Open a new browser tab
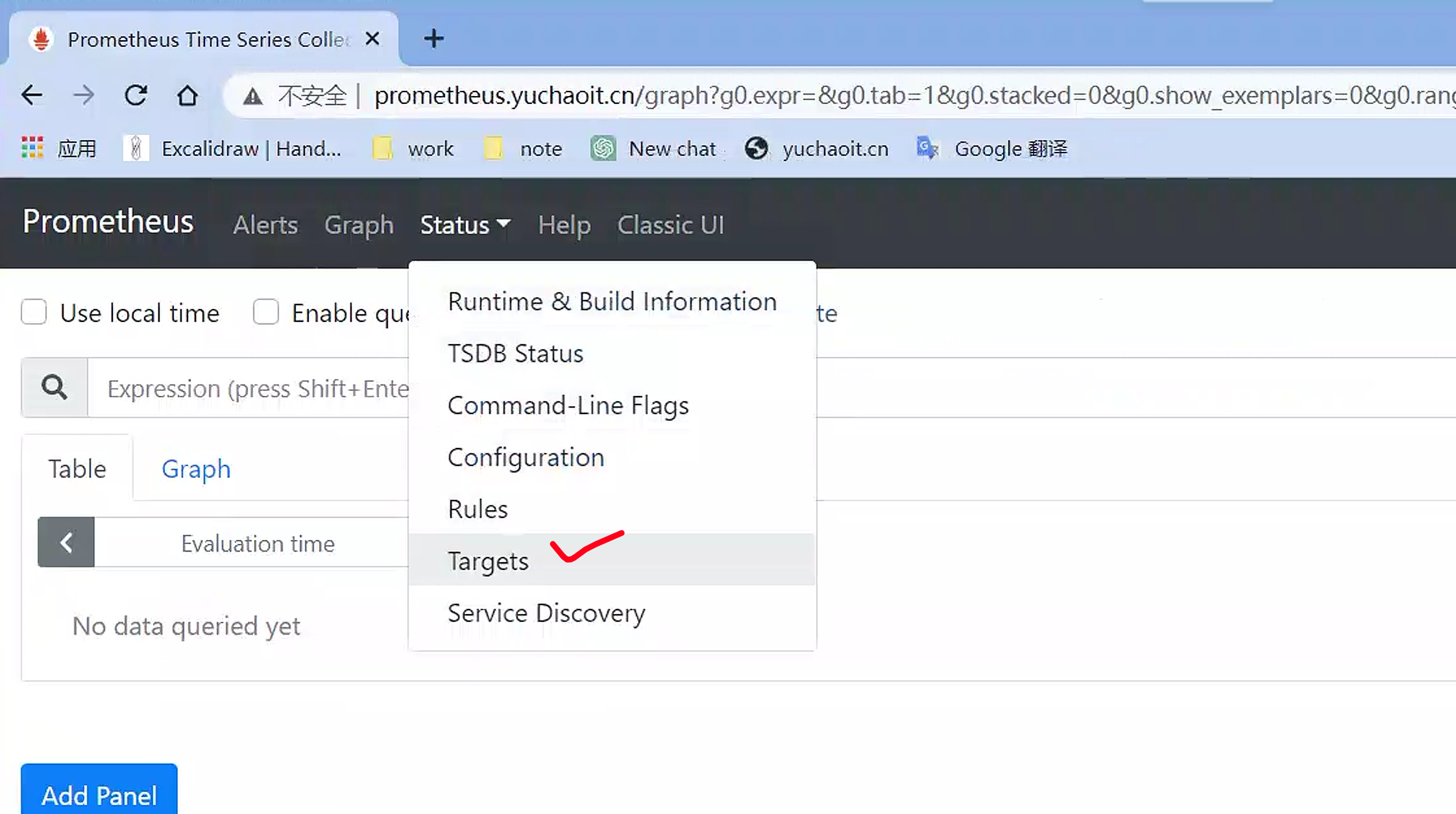This screenshot has height=814, width=1456. tap(433, 38)
